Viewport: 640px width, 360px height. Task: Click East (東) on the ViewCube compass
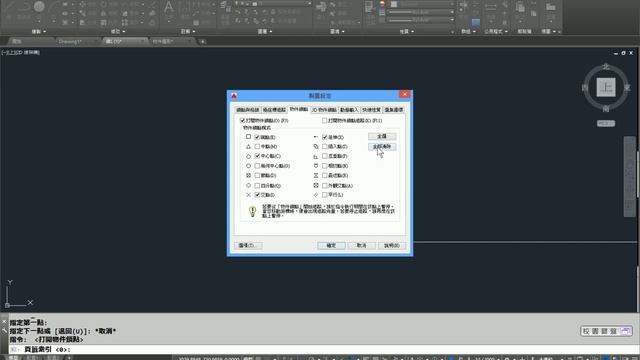coord(627,88)
